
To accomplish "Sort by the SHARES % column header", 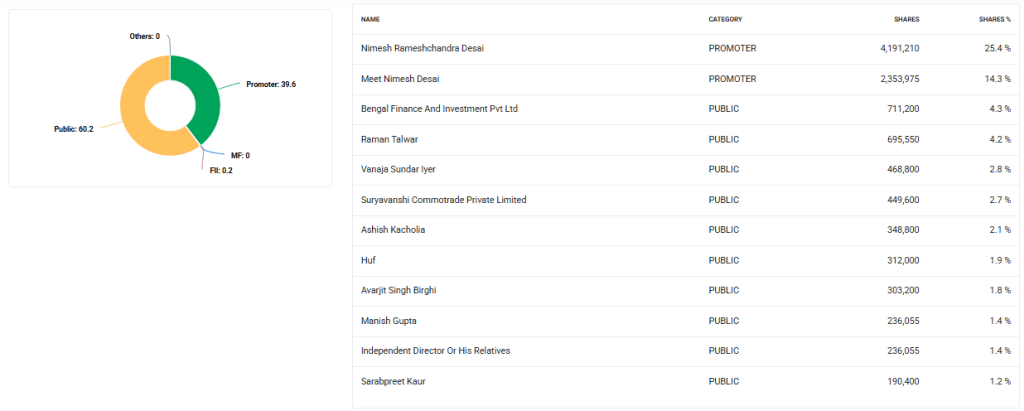I will (x=994, y=19).
